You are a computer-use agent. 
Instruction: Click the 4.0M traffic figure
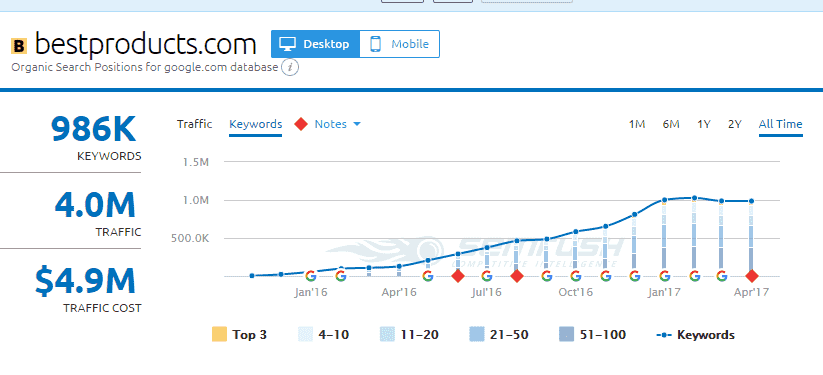click(95, 205)
